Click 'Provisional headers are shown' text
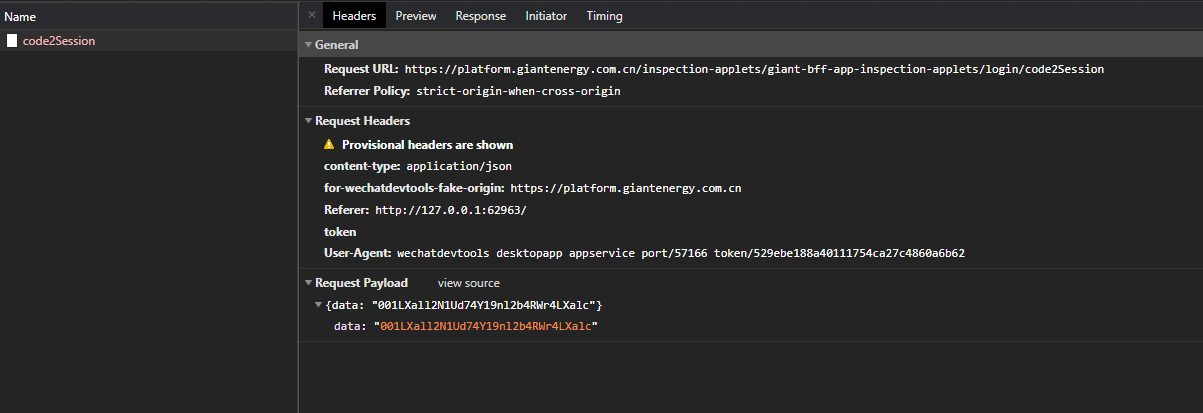Viewport: 1203px width, 413px height. (427, 145)
